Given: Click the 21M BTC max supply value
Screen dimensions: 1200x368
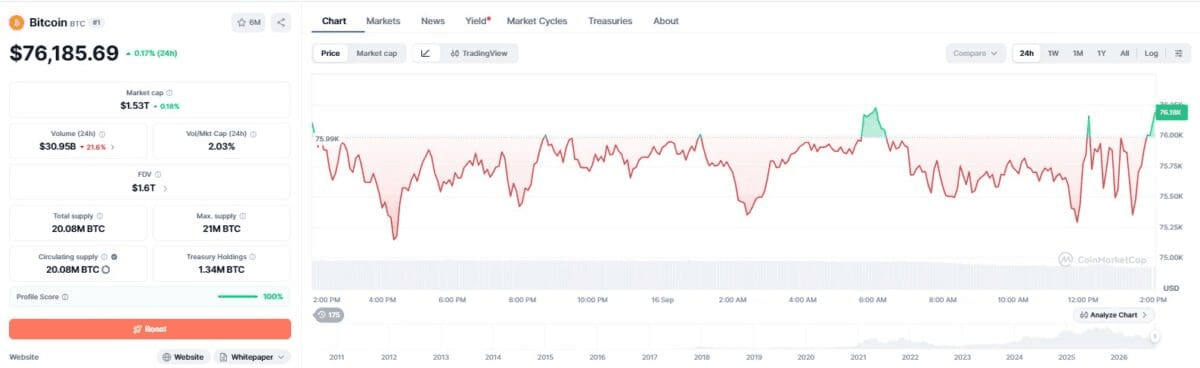Looking at the screenshot, I should (x=221, y=228).
